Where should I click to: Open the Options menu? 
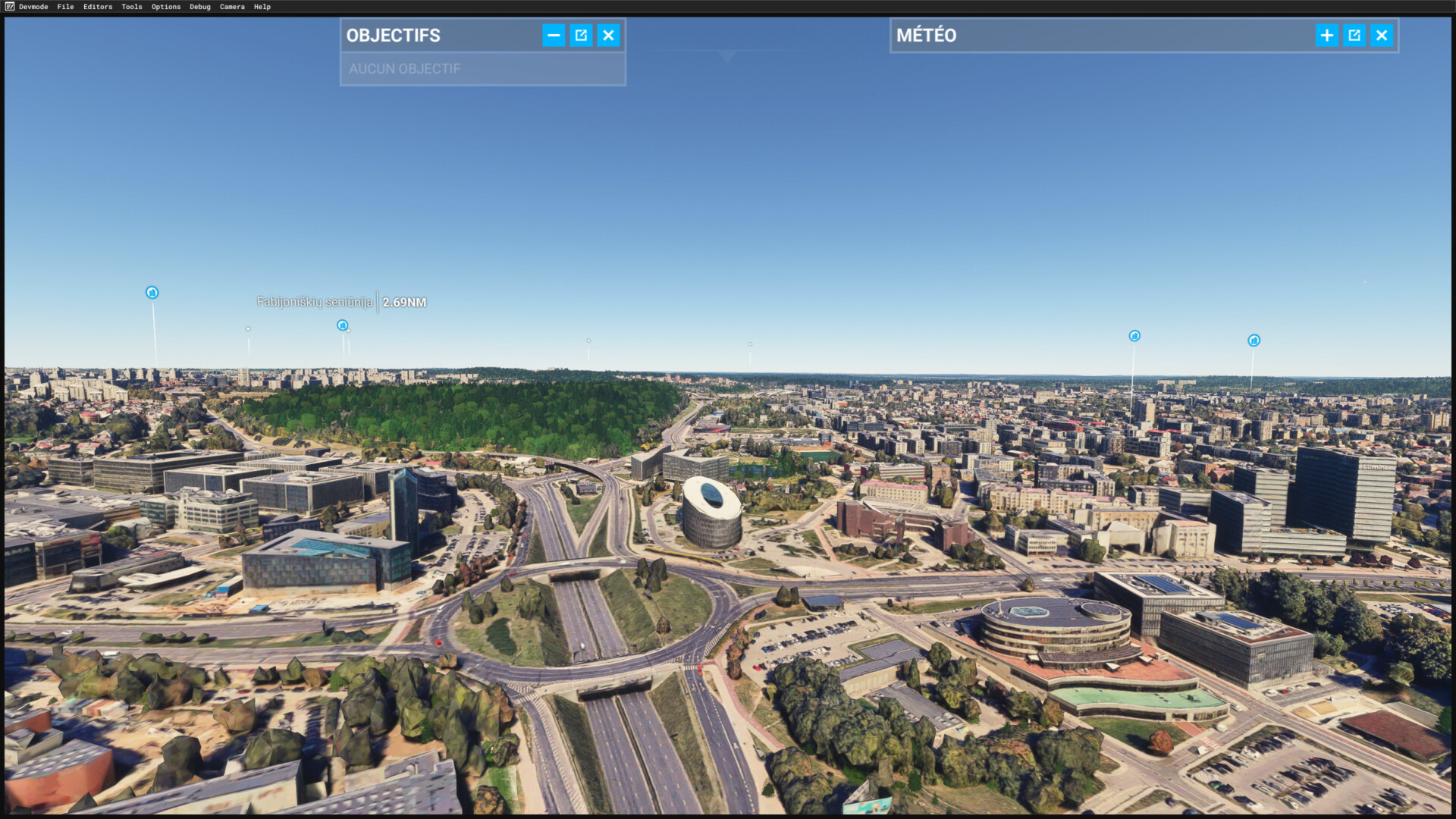[166, 7]
